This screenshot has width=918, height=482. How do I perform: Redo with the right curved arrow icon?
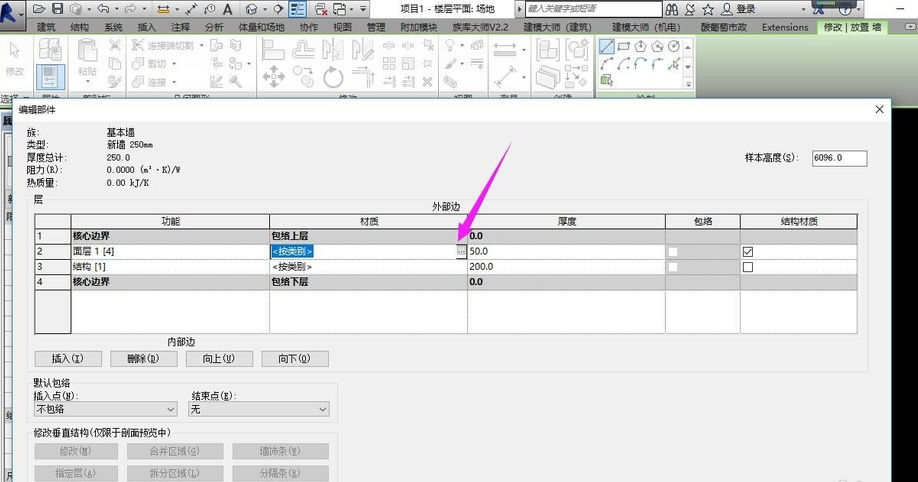[x=130, y=9]
